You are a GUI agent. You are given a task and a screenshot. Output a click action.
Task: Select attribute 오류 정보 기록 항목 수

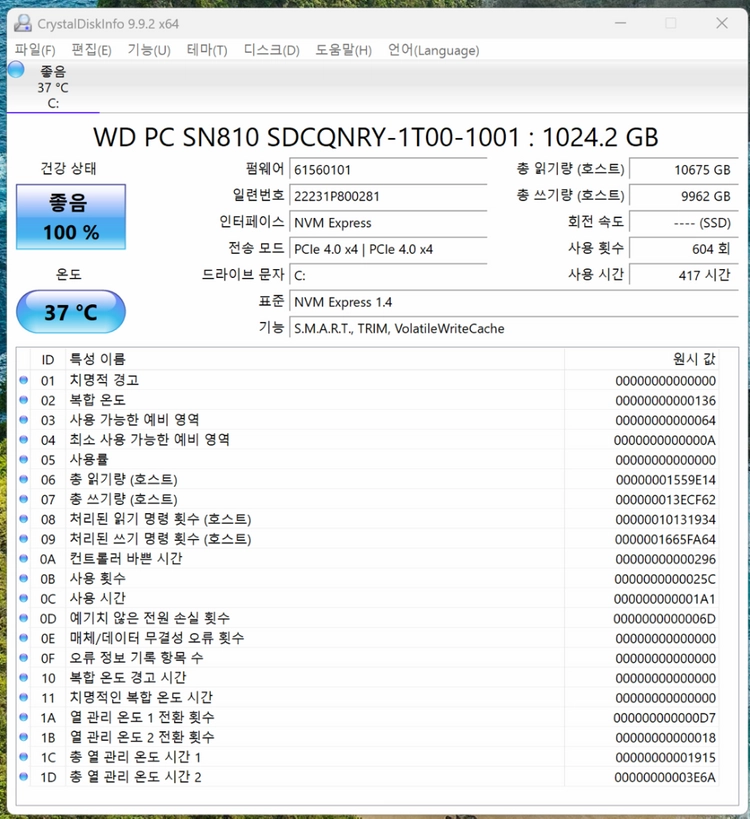point(136,658)
